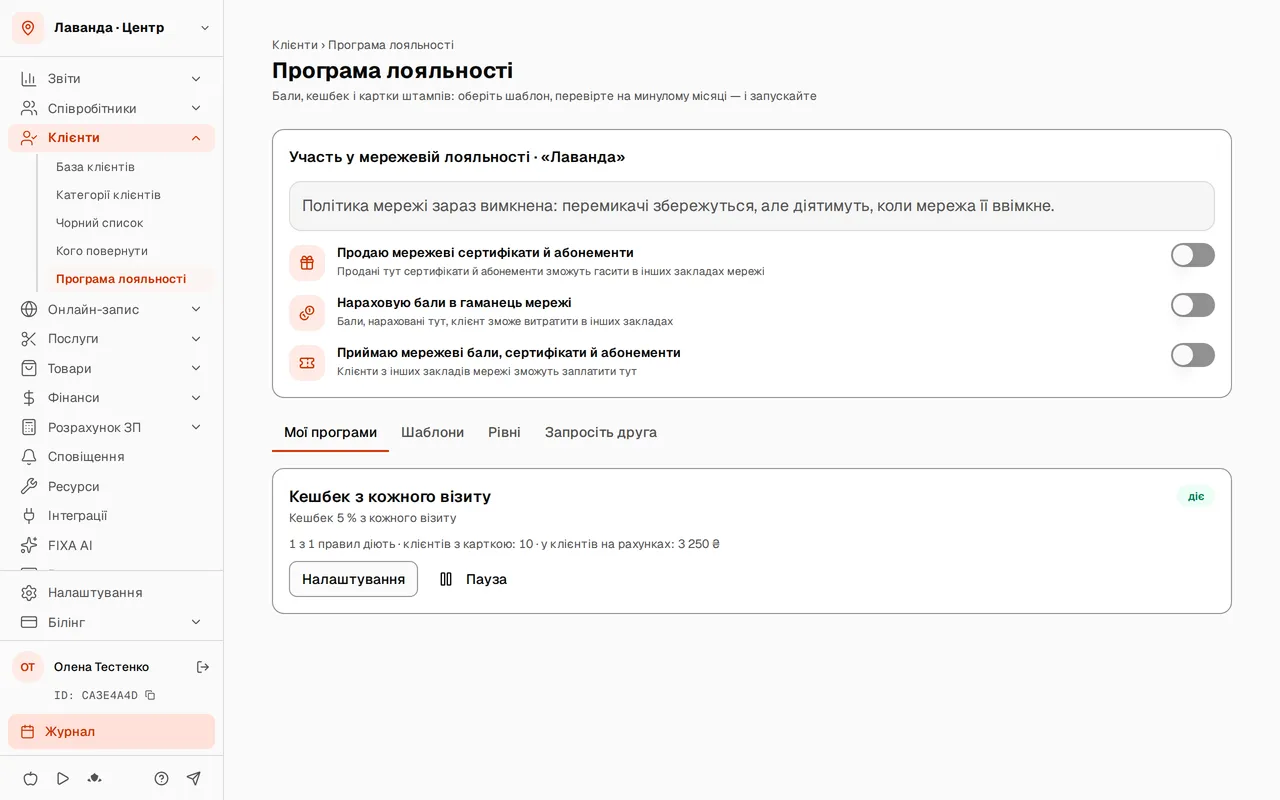Toggle 'Нараховую бали в гаманець мережі' switch
This screenshot has width=1280, height=800.
coord(1193,305)
